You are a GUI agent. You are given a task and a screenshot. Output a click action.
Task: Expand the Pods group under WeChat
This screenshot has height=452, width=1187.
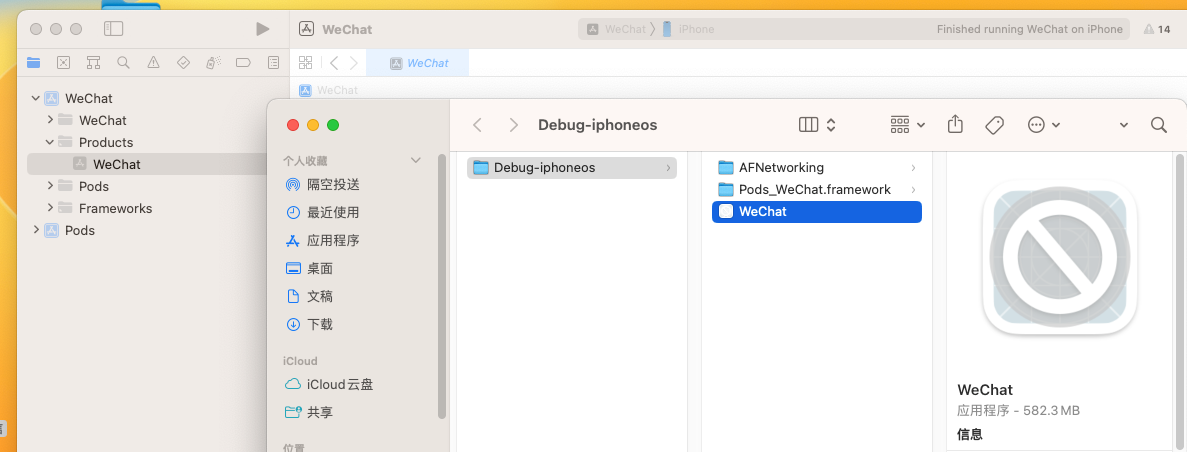click(x=50, y=186)
